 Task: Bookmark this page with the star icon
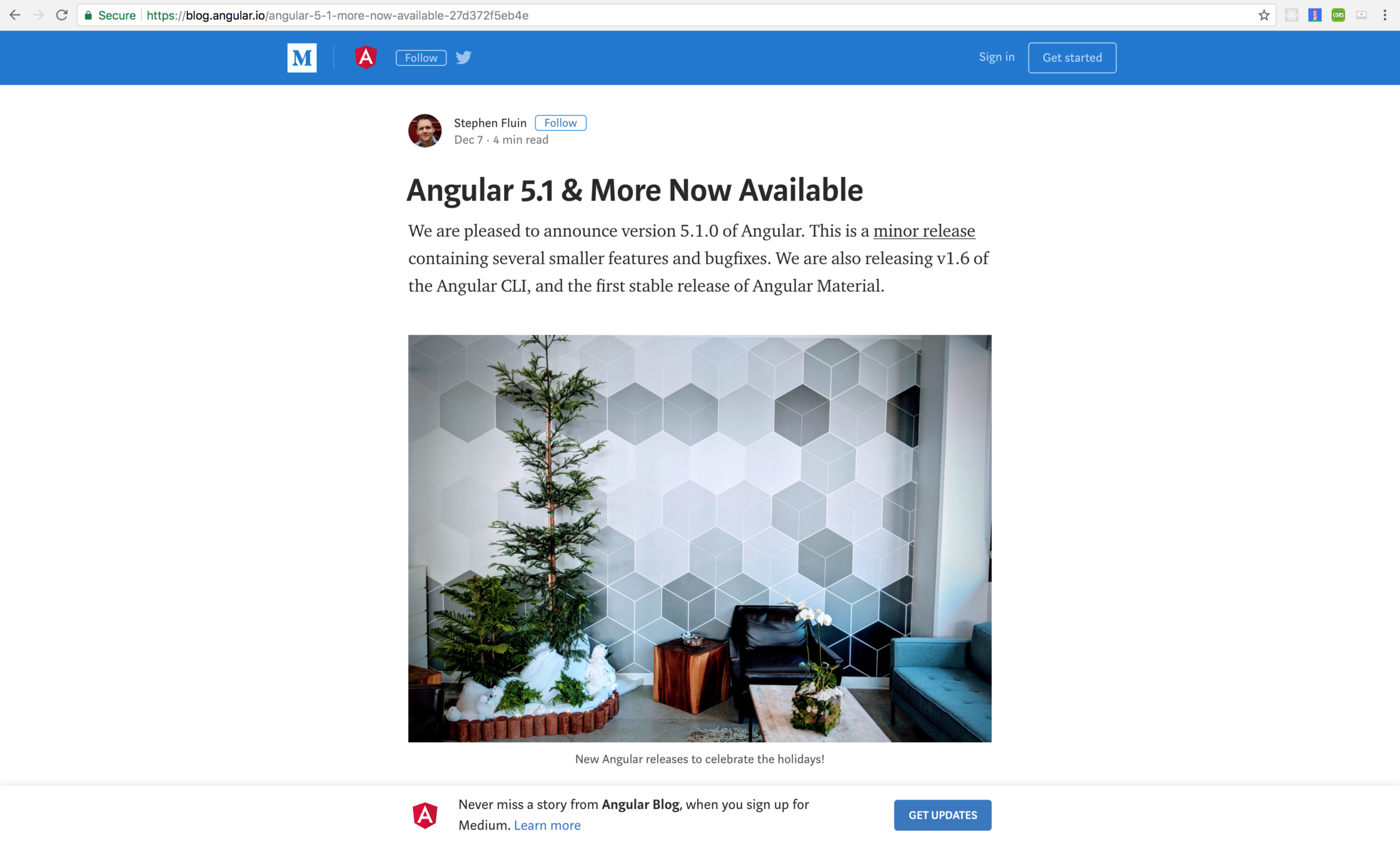(x=1264, y=15)
